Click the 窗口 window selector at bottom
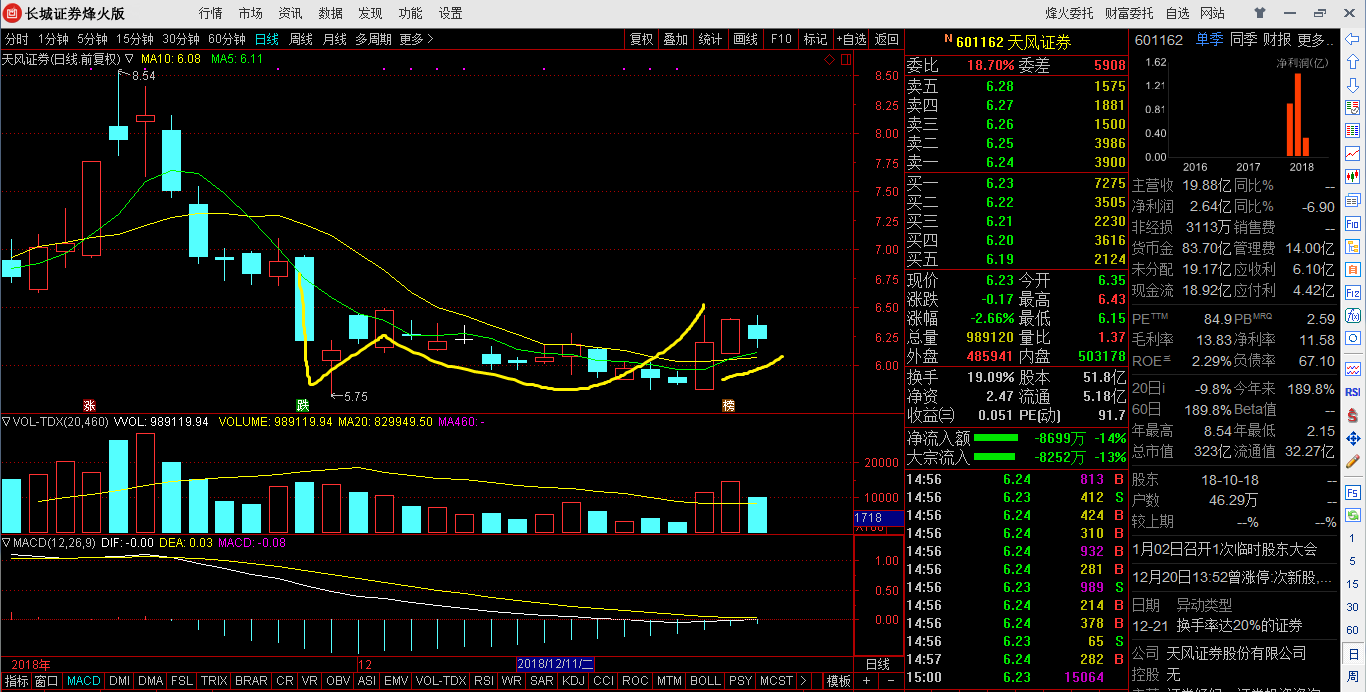1366x692 pixels. click(x=47, y=681)
